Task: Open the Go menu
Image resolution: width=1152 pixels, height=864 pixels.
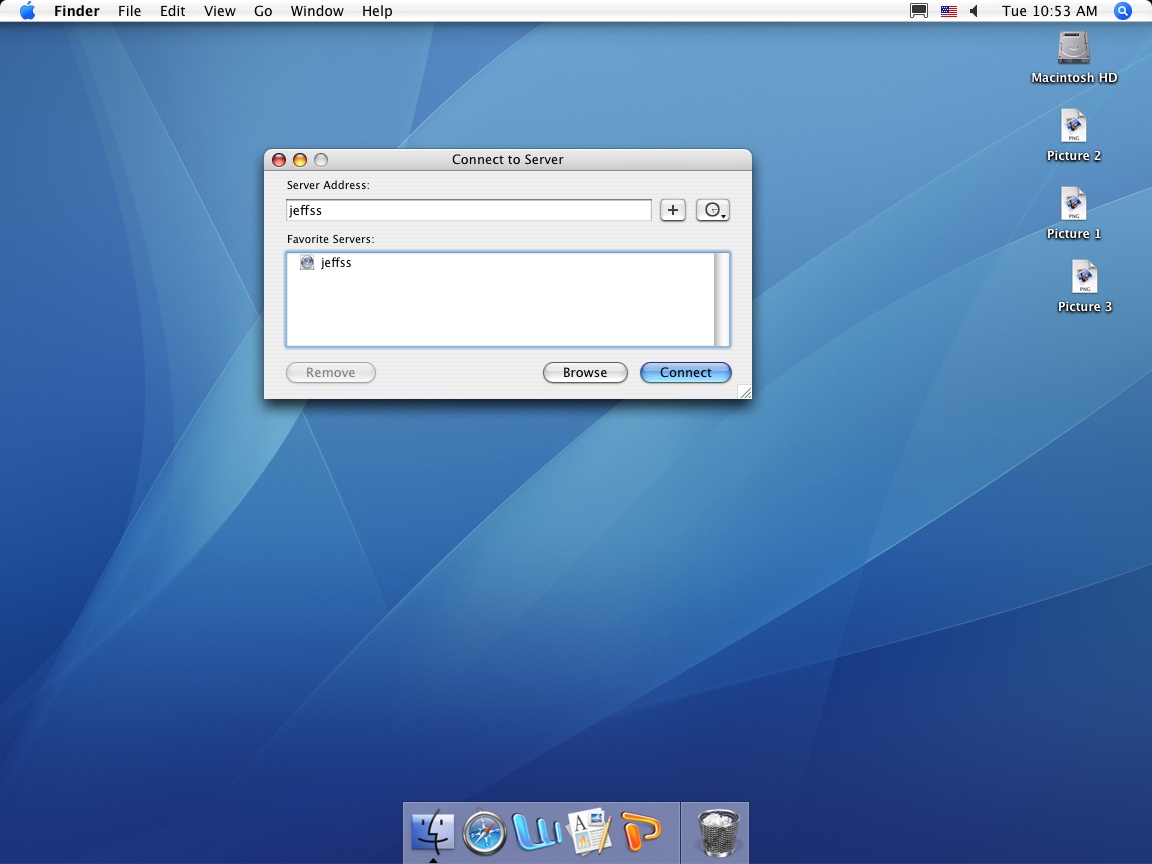Action: [x=263, y=11]
